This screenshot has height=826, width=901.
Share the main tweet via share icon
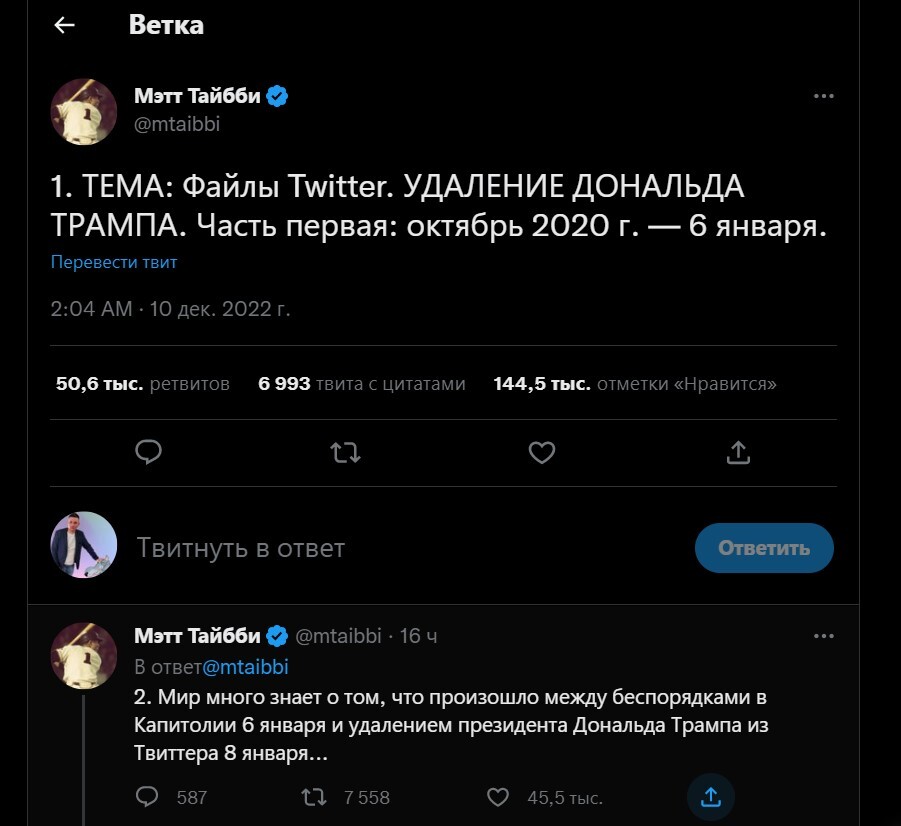coord(737,453)
